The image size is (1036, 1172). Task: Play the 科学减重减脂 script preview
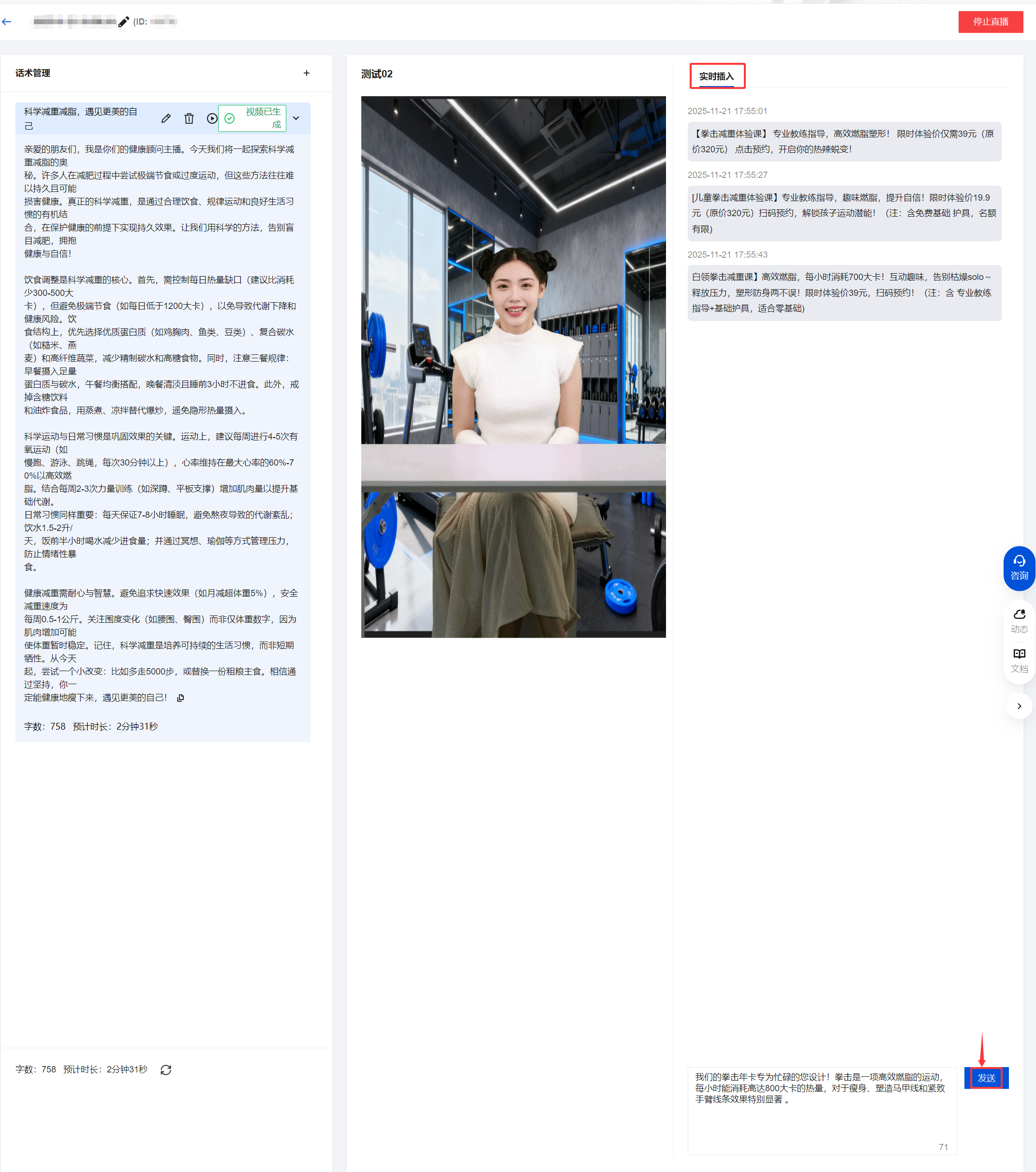click(212, 118)
